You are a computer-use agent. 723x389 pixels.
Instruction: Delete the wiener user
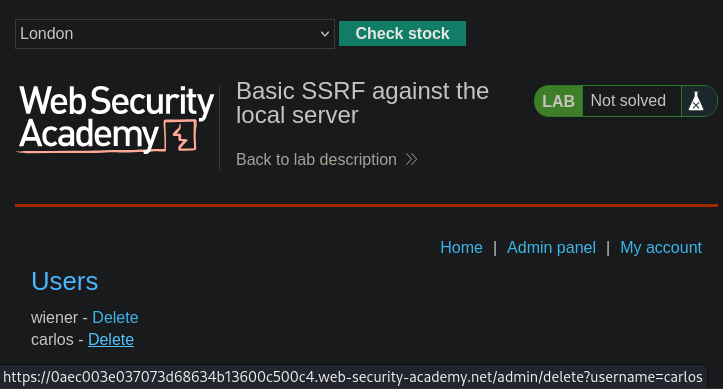[x=115, y=318]
